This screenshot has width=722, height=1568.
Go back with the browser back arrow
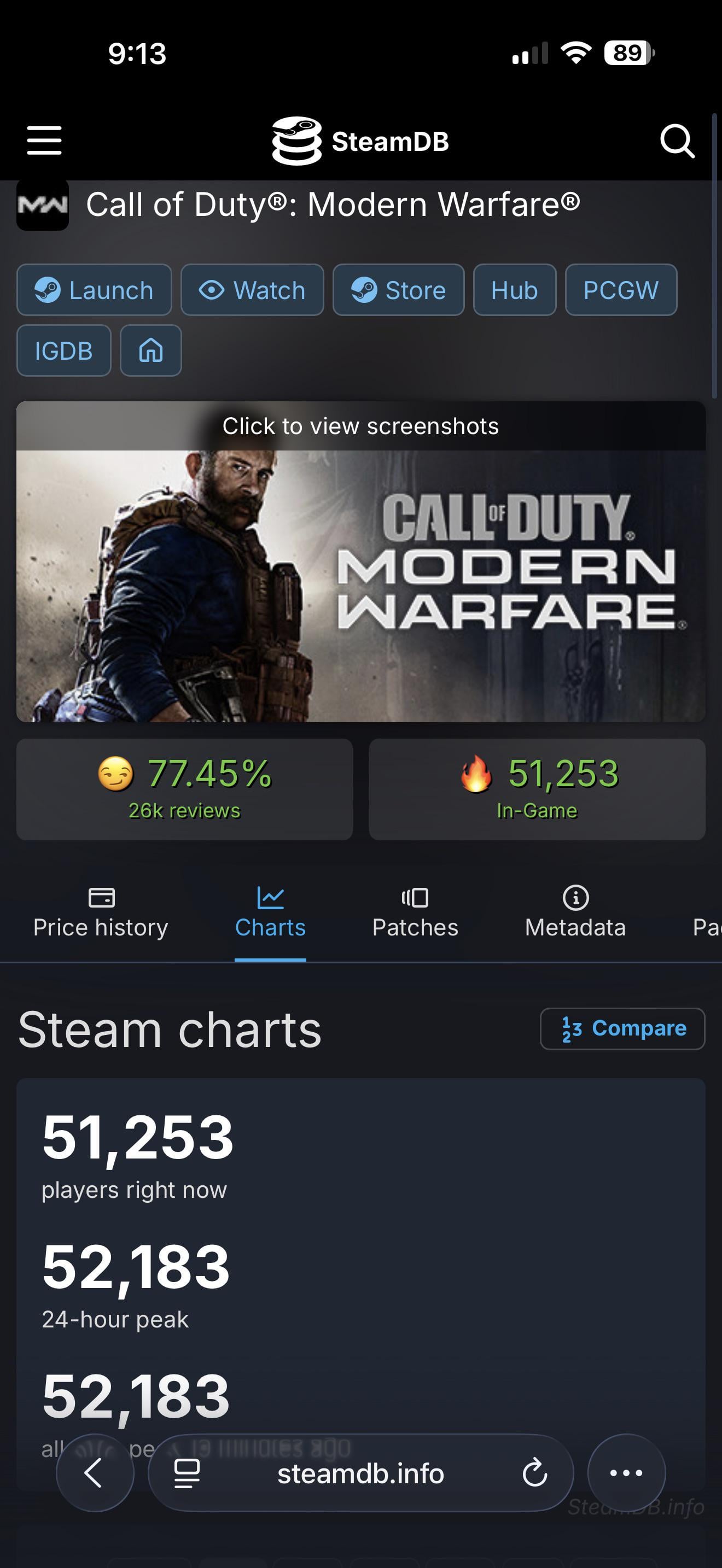(x=95, y=1473)
